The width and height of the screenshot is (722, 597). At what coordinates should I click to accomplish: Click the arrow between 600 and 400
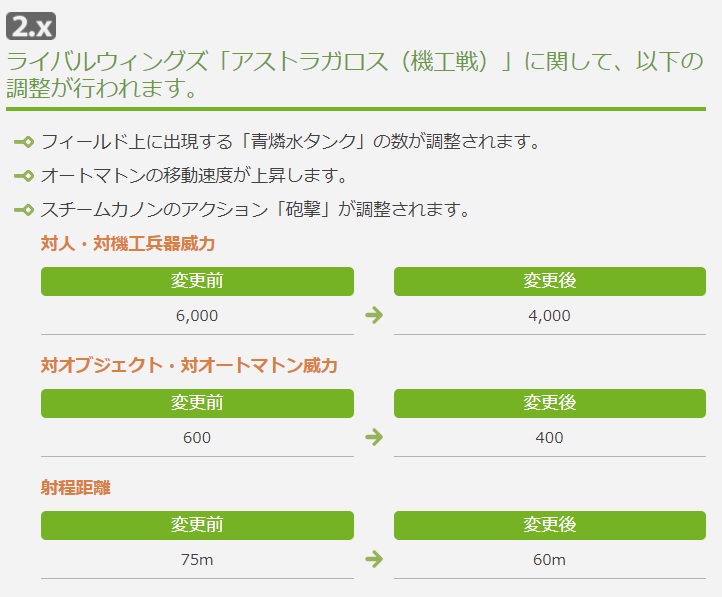point(374,437)
